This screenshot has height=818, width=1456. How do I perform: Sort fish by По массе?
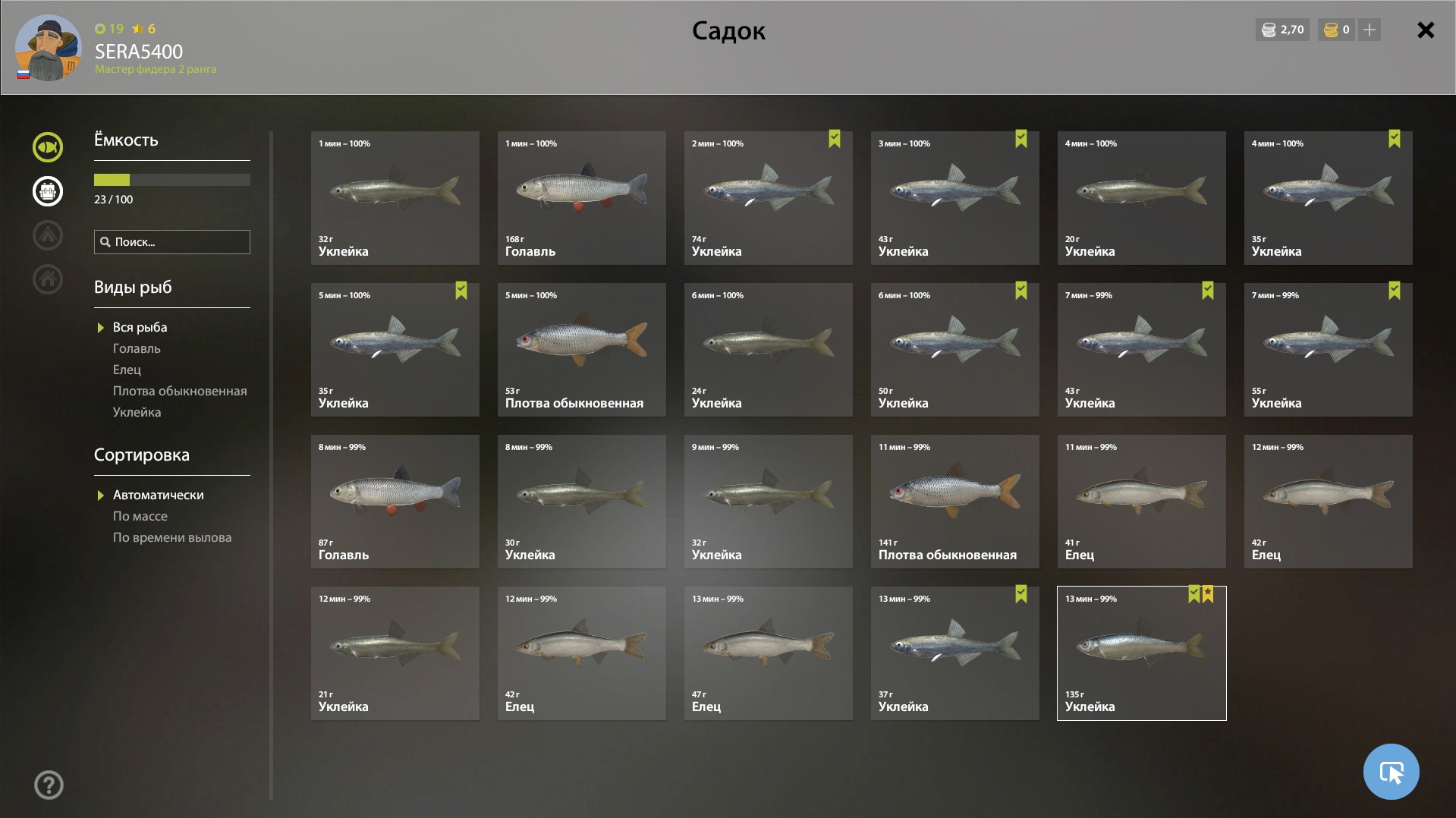click(x=140, y=516)
